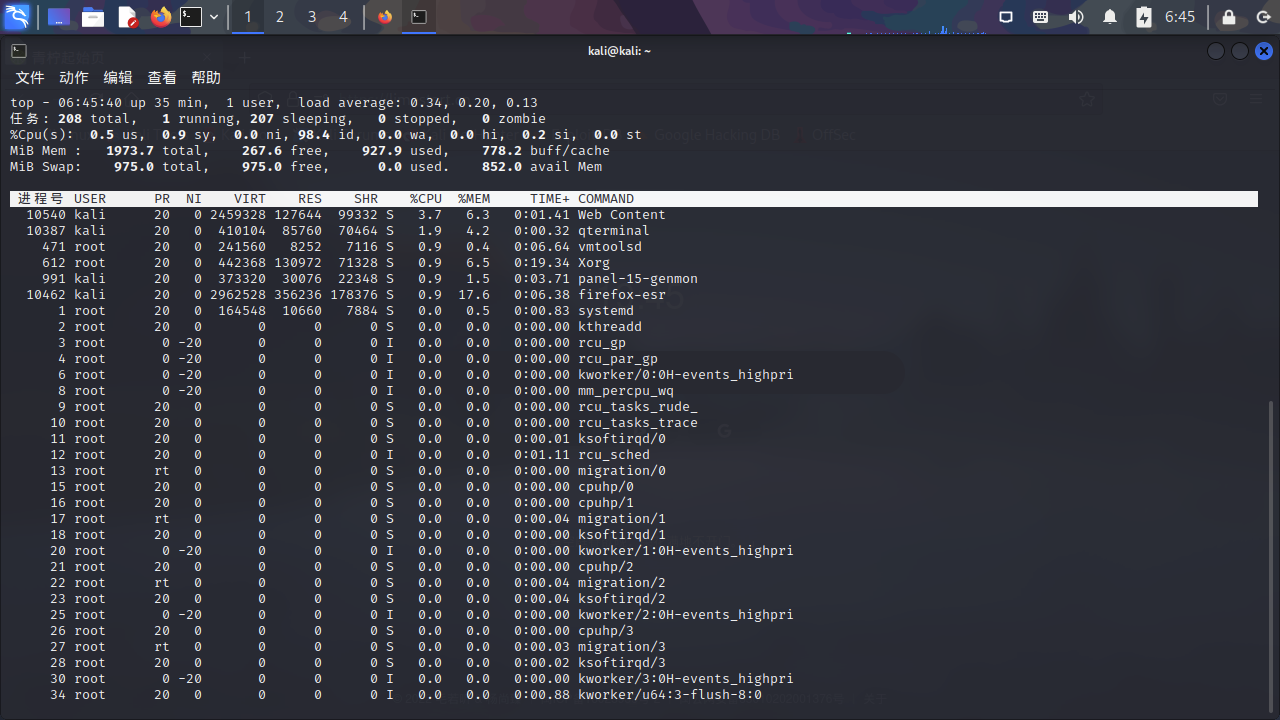Click the %CPU column header

tap(426, 199)
